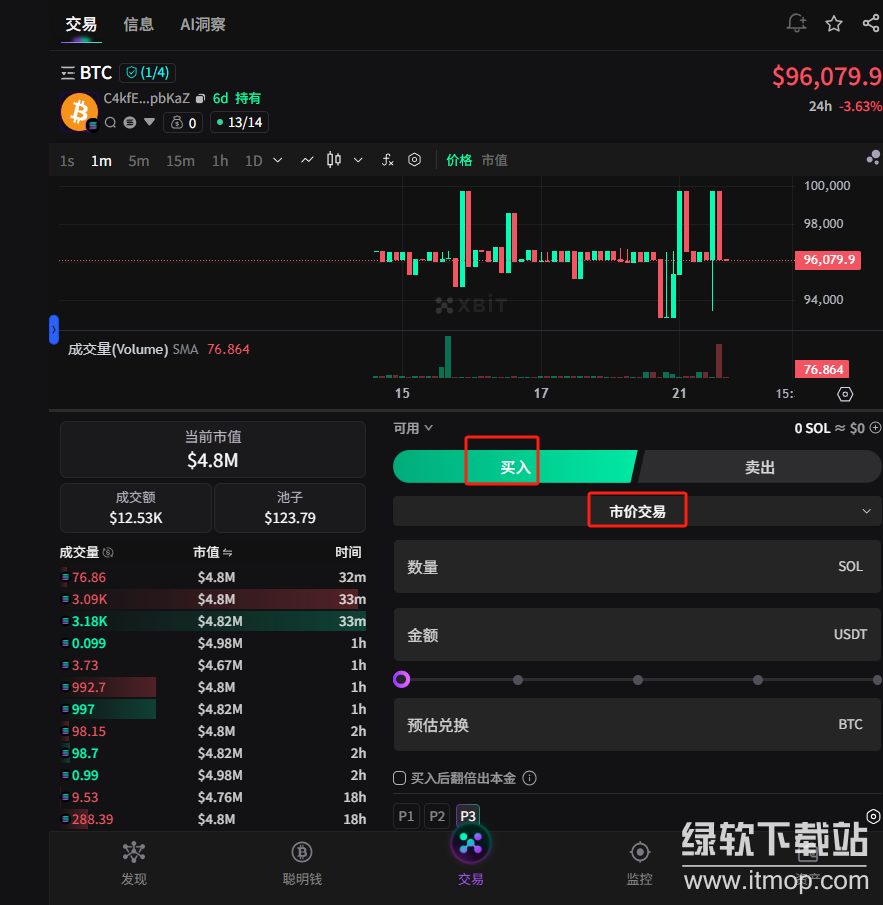
Task: Expand the 市价交易 order type dropdown
Action: [866, 511]
